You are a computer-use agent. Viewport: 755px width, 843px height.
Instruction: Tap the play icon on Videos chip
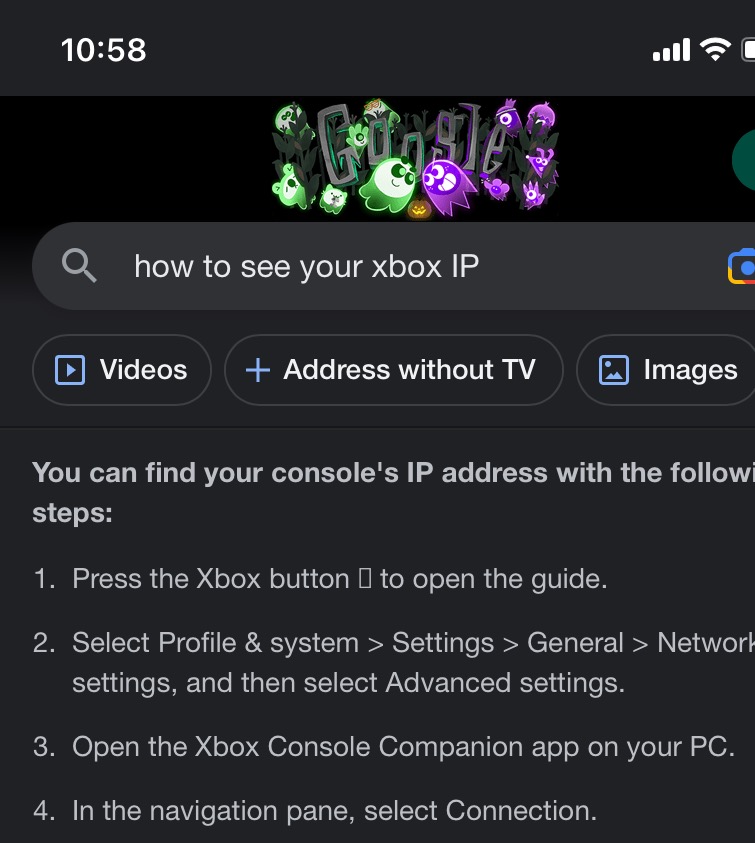tap(70, 370)
